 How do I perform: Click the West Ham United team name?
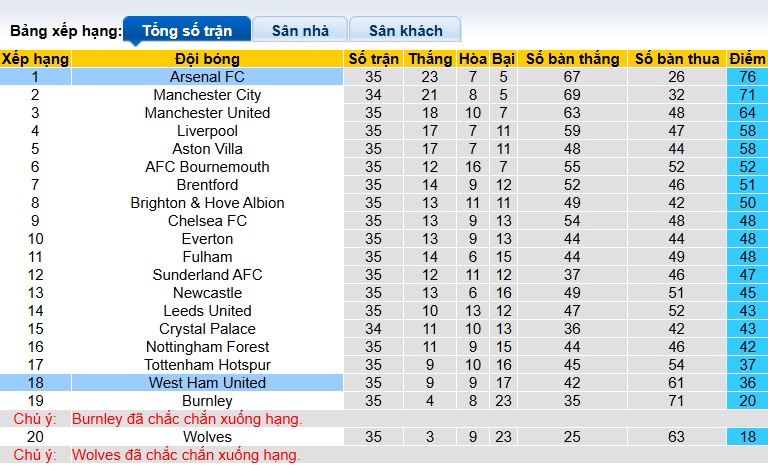[207, 383]
